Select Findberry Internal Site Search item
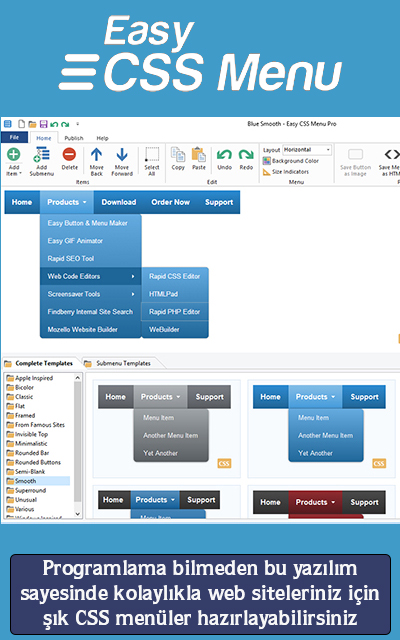This screenshot has width=400, height=640. 91,311
